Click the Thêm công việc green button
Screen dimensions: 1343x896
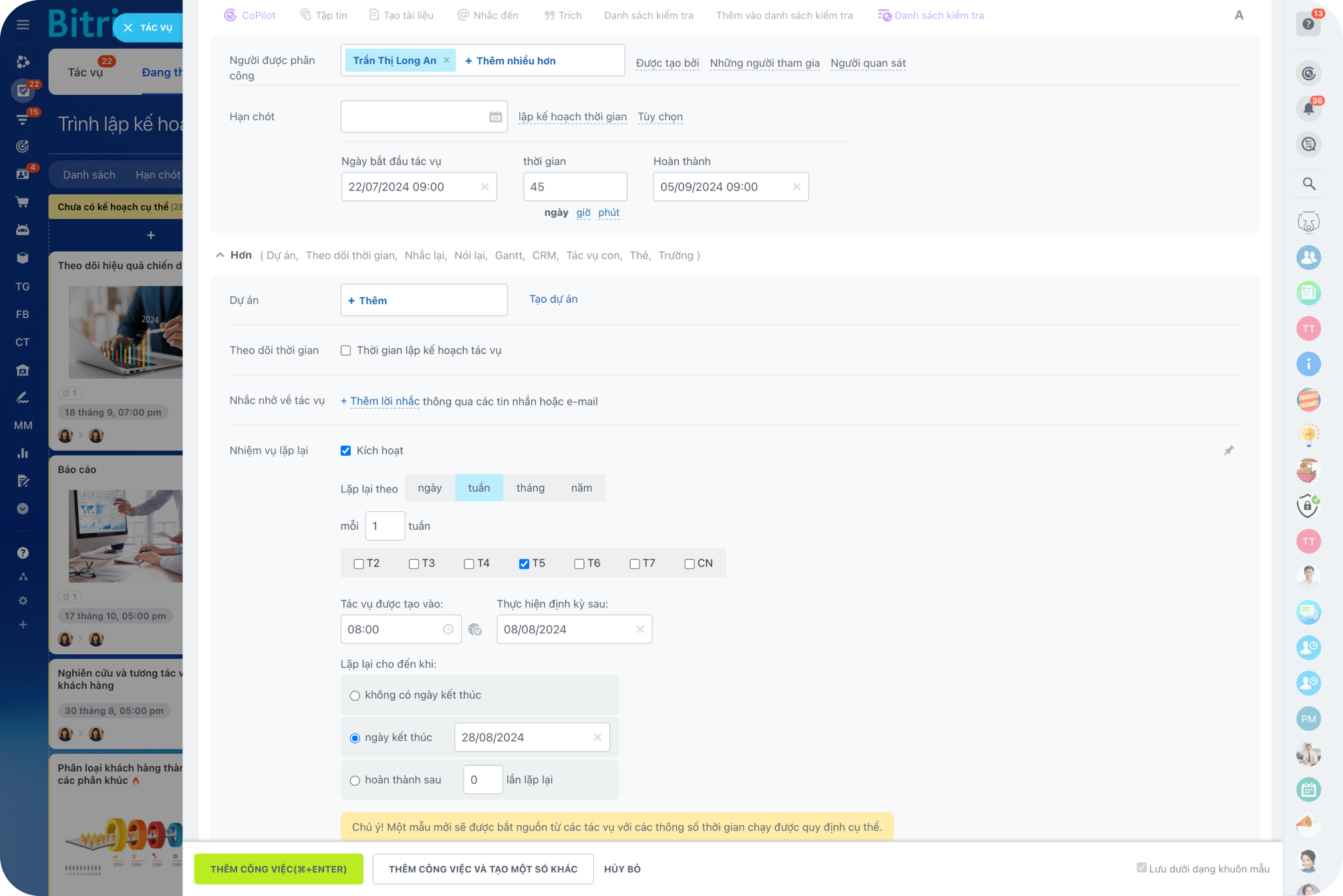tap(279, 869)
